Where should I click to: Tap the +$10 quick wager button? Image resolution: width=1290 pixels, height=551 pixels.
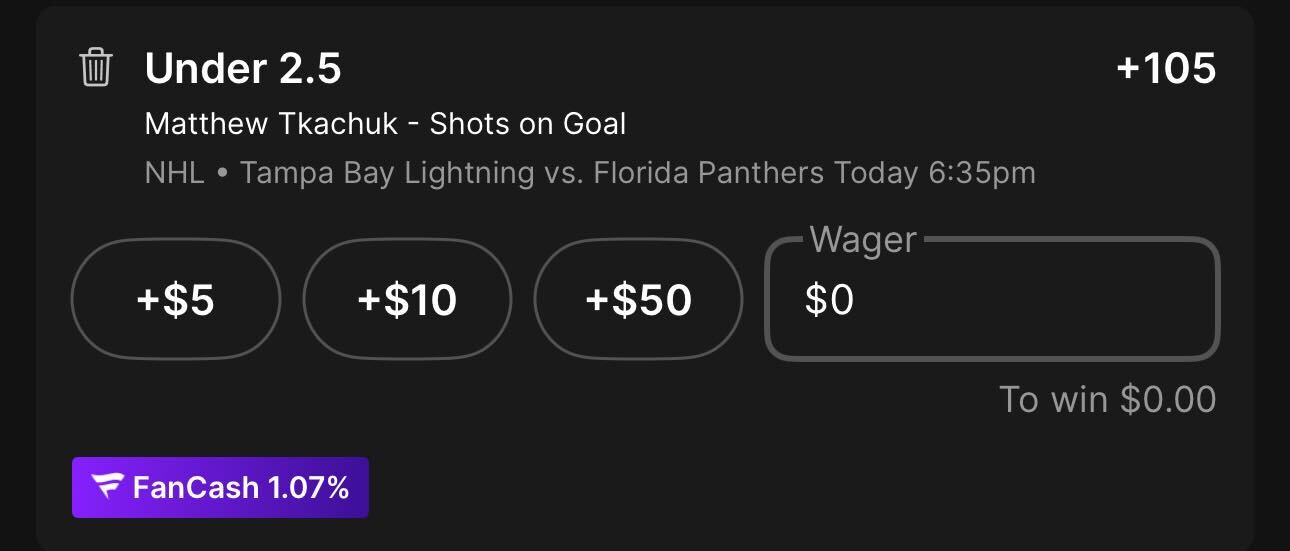pos(407,299)
